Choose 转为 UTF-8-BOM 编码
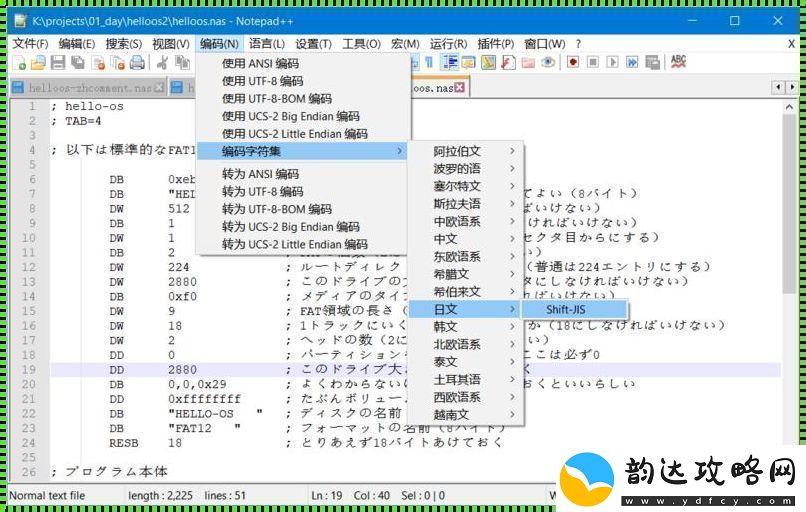 303,209
